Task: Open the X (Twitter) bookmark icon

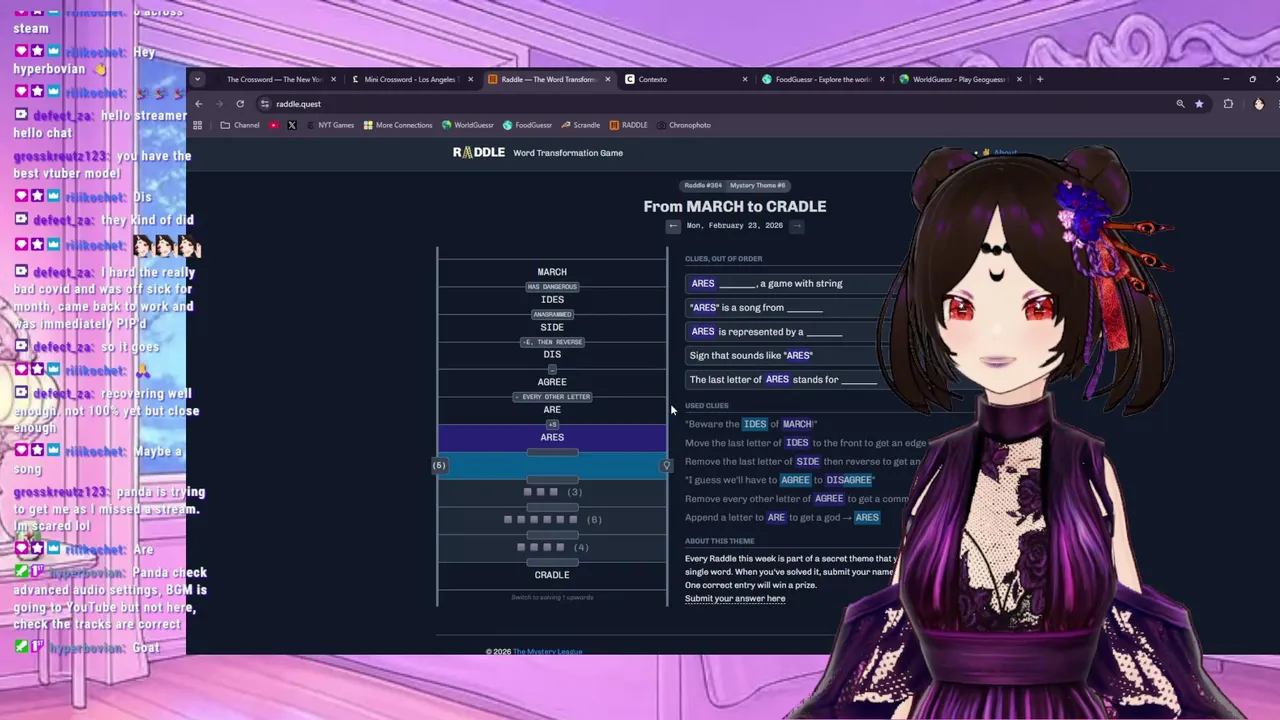Action: [x=292, y=125]
